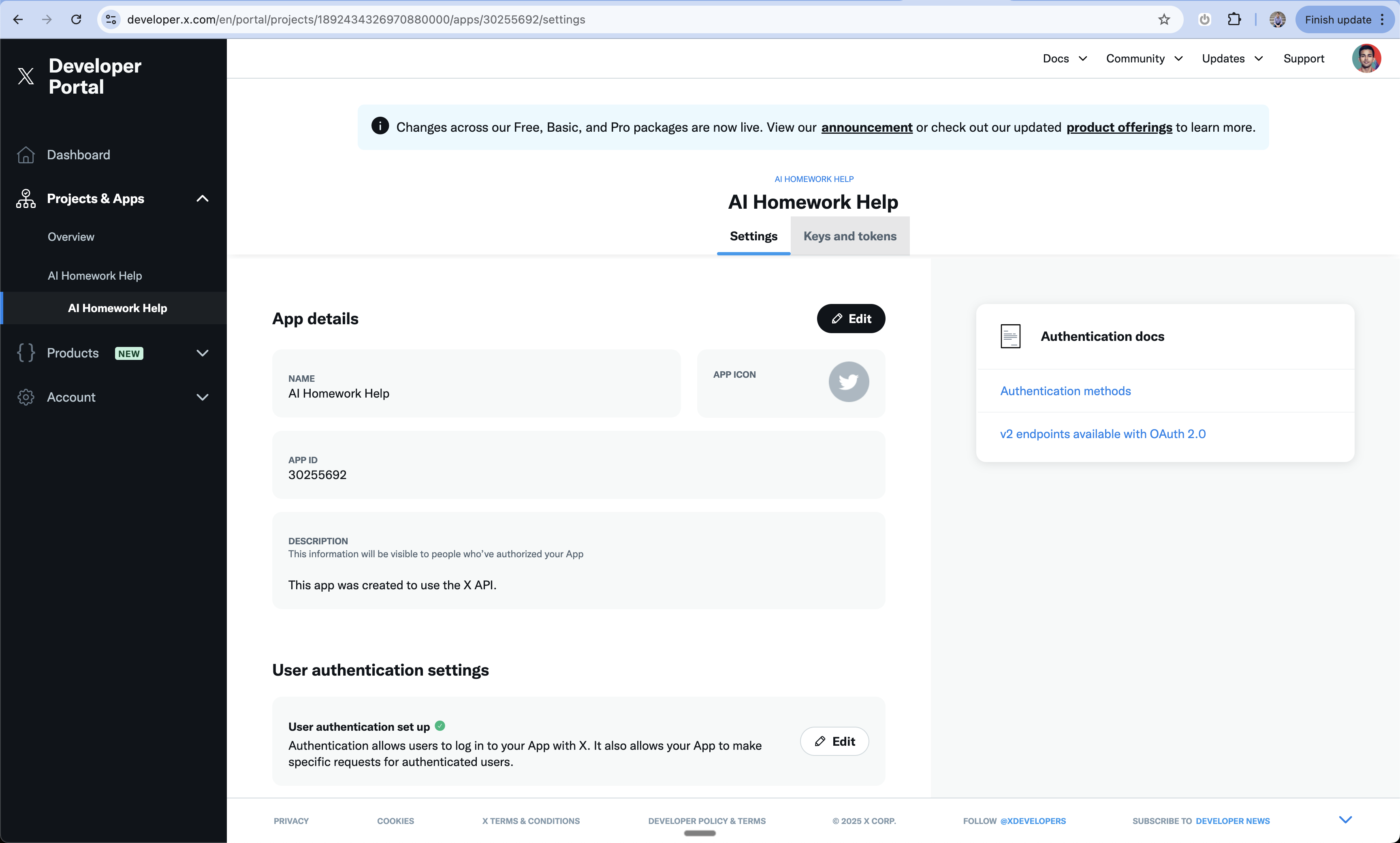Viewport: 1400px width, 843px height.
Task: Click the X logo in sidebar
Action: (x=26, y=76)
